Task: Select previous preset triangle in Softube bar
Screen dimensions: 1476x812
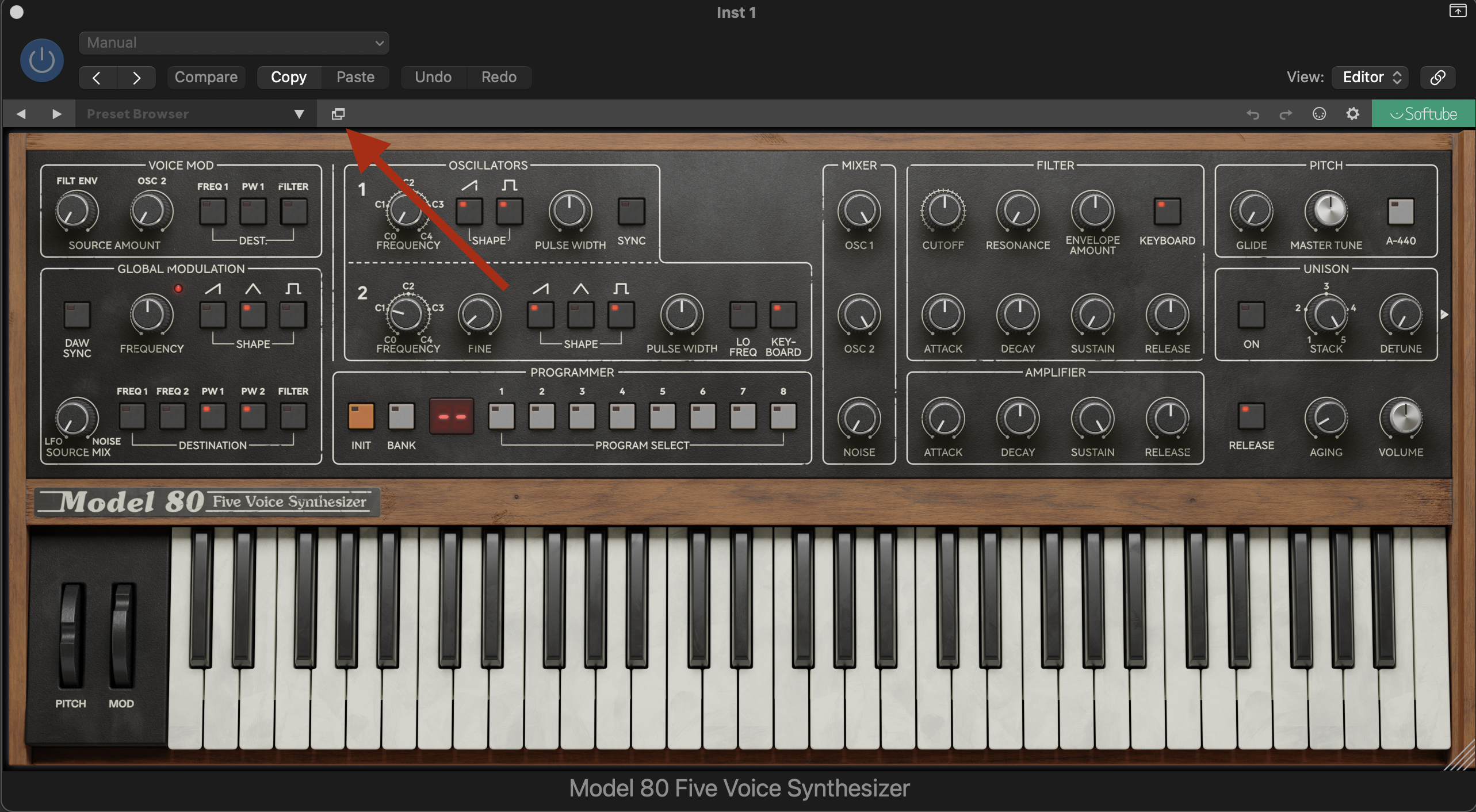Action: point(21,114)
